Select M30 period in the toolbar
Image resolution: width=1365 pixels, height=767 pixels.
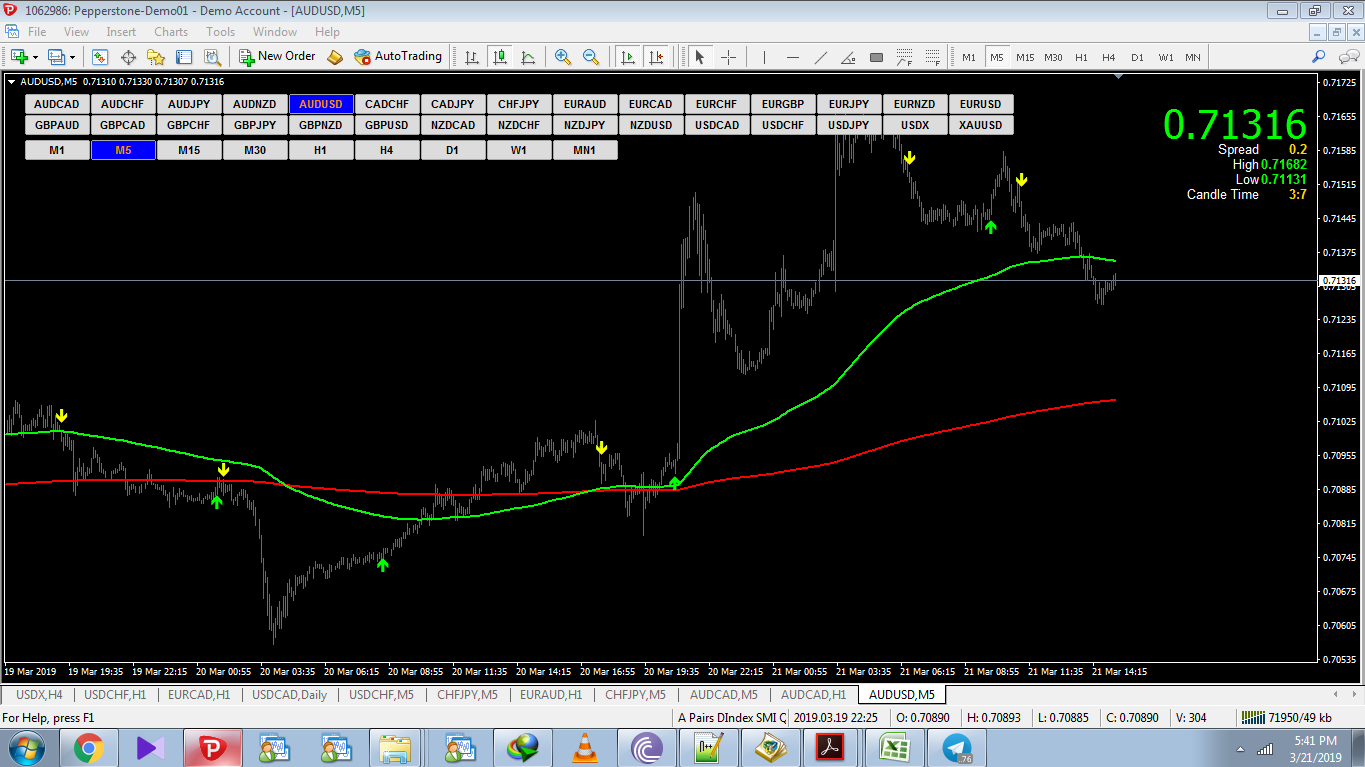[1053, 57]
